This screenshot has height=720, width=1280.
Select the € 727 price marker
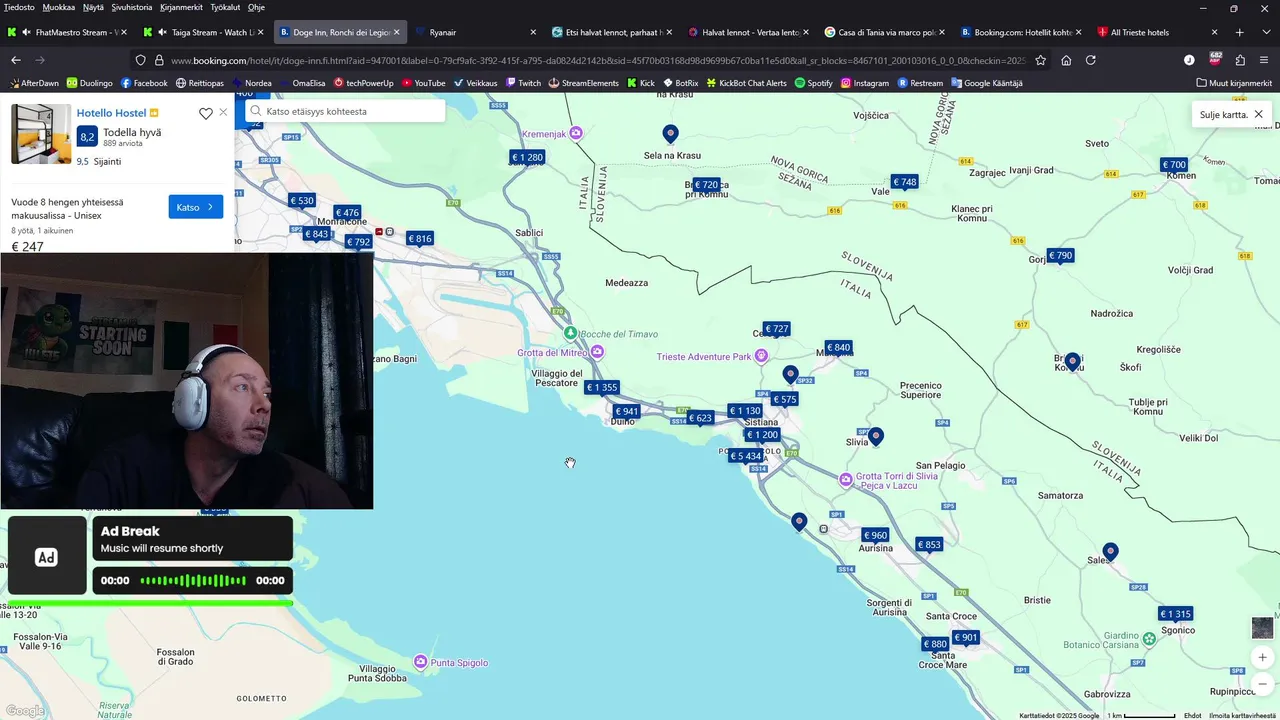coord(777,329)
